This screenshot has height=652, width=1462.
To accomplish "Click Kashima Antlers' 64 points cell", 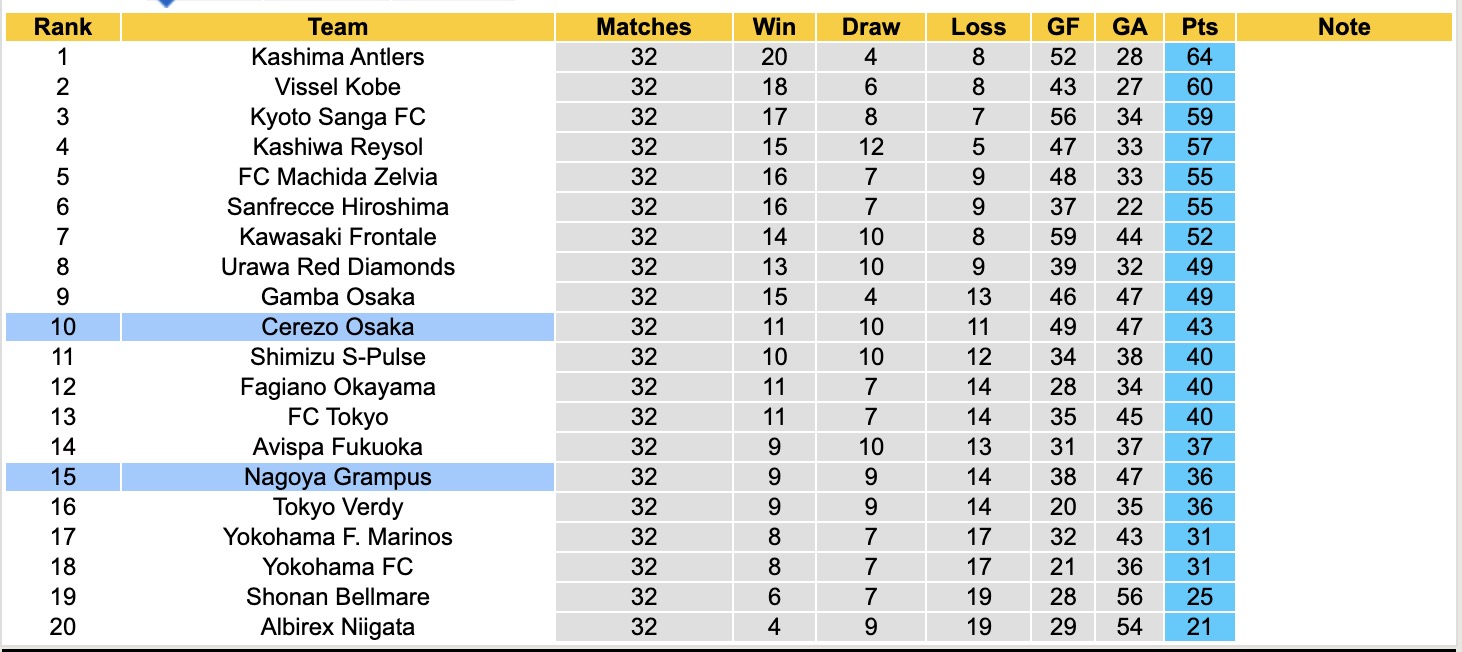I will (1200, 57).
